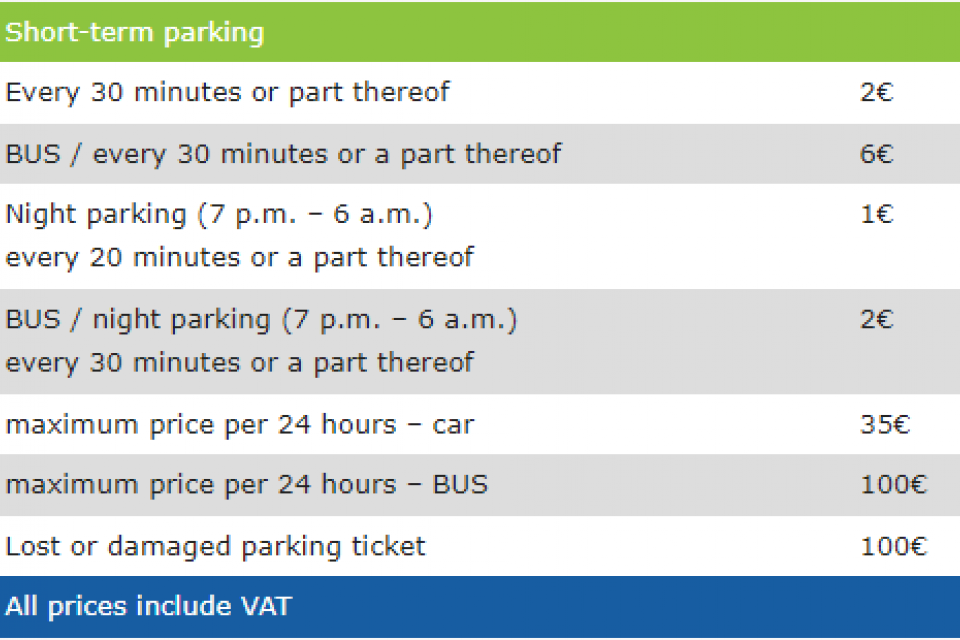Click the 35€ maximum car price
The height and width of the screenshot is (640, 960).
885,425
